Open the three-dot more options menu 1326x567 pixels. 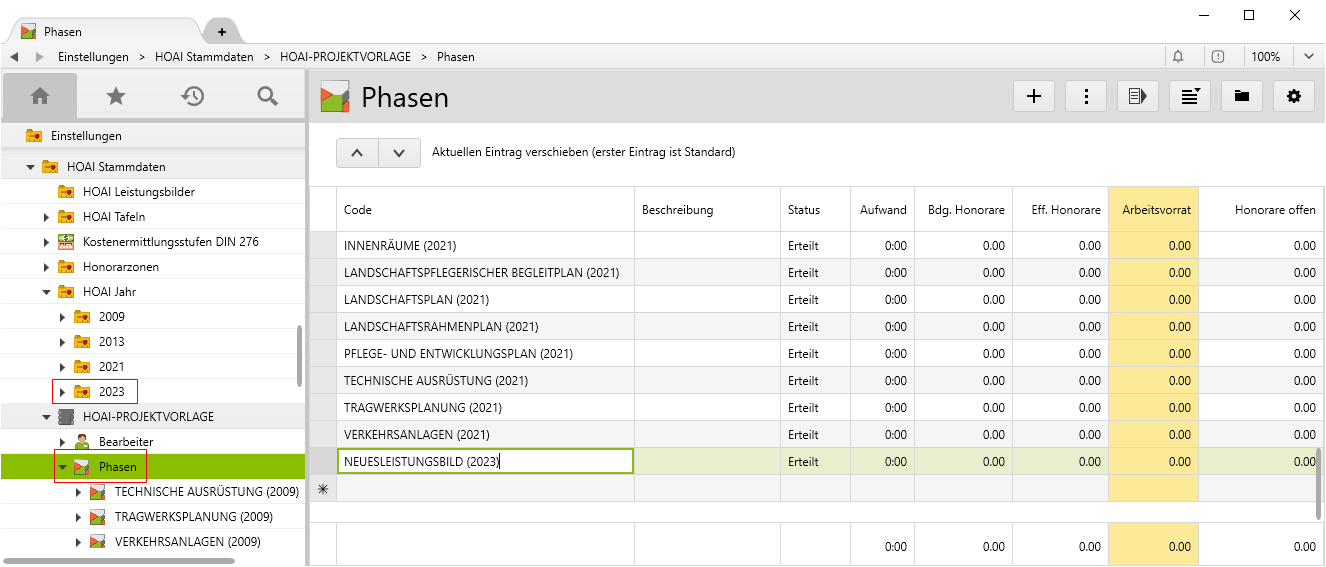[x=1086, y=96]
